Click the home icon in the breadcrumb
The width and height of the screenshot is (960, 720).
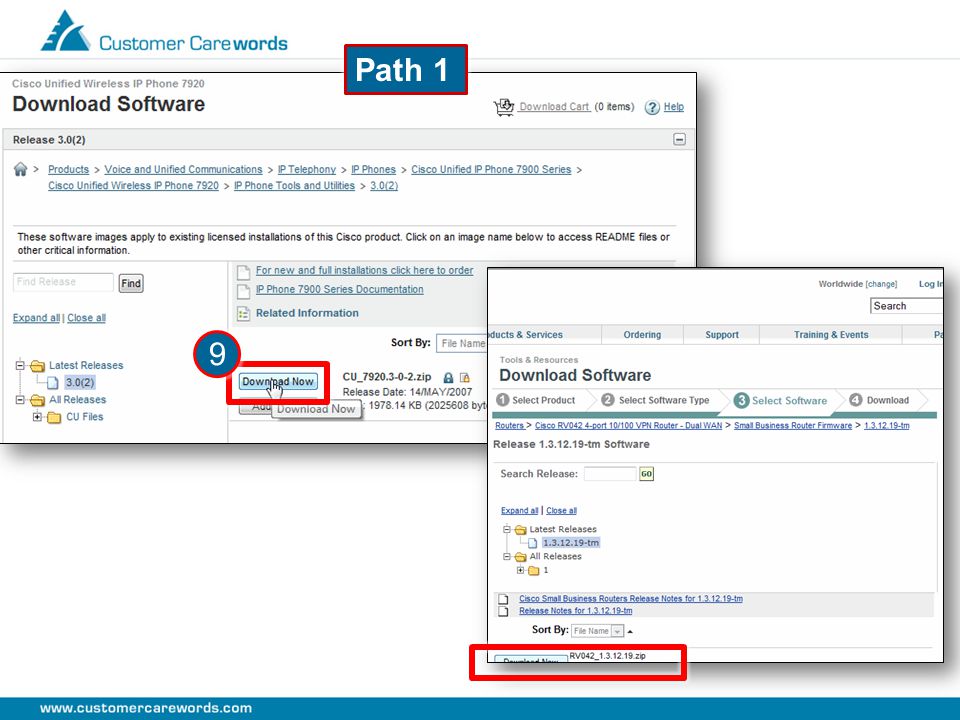(x=20, y=169)
